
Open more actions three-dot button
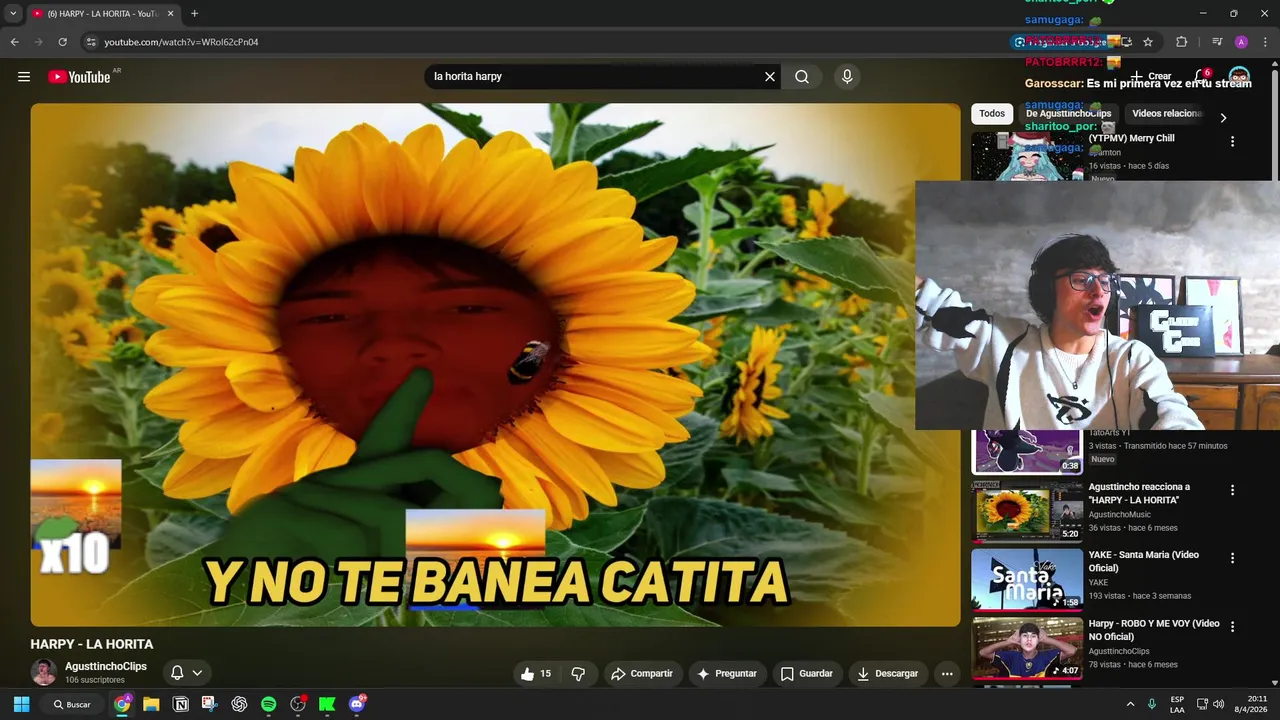947,674
